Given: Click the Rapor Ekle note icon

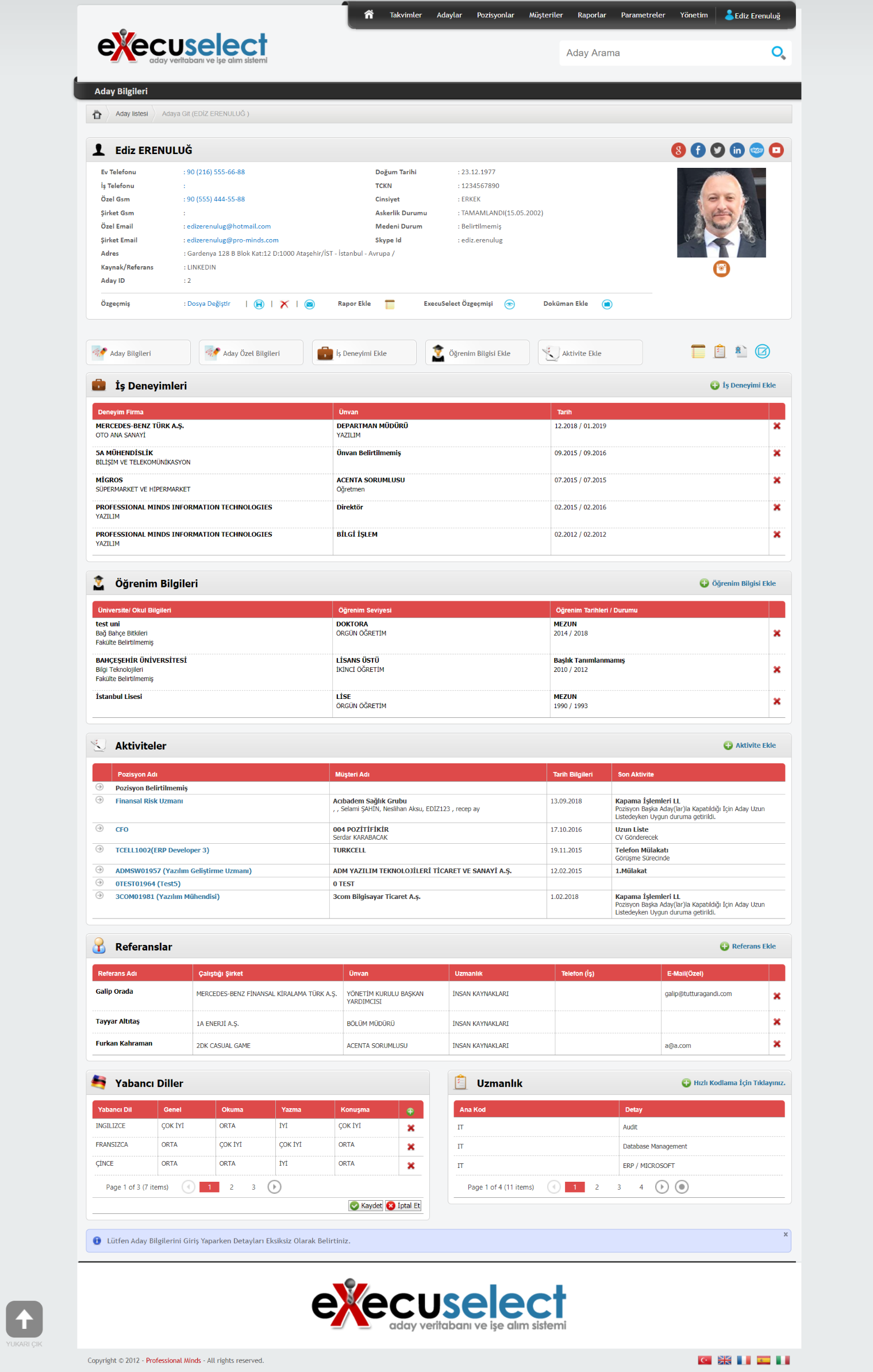Looking at the screenshot, I should [x=390, y=305].
